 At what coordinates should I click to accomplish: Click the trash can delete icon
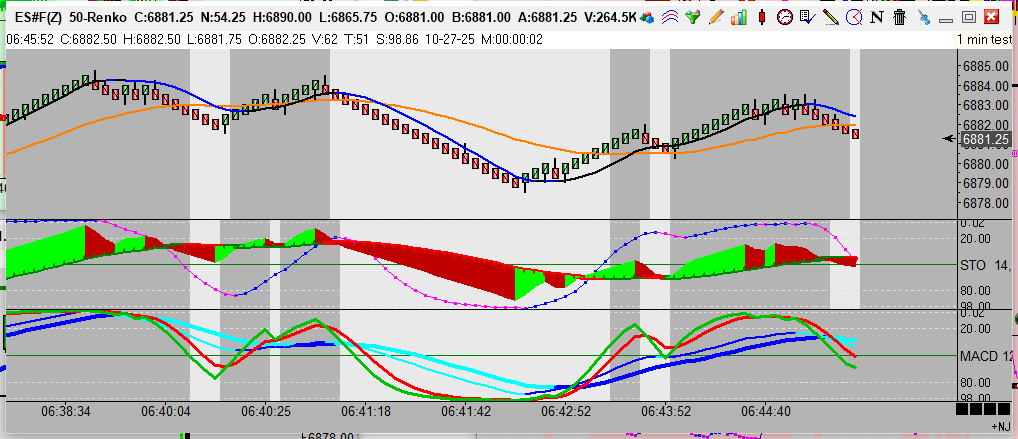[899, 17]
